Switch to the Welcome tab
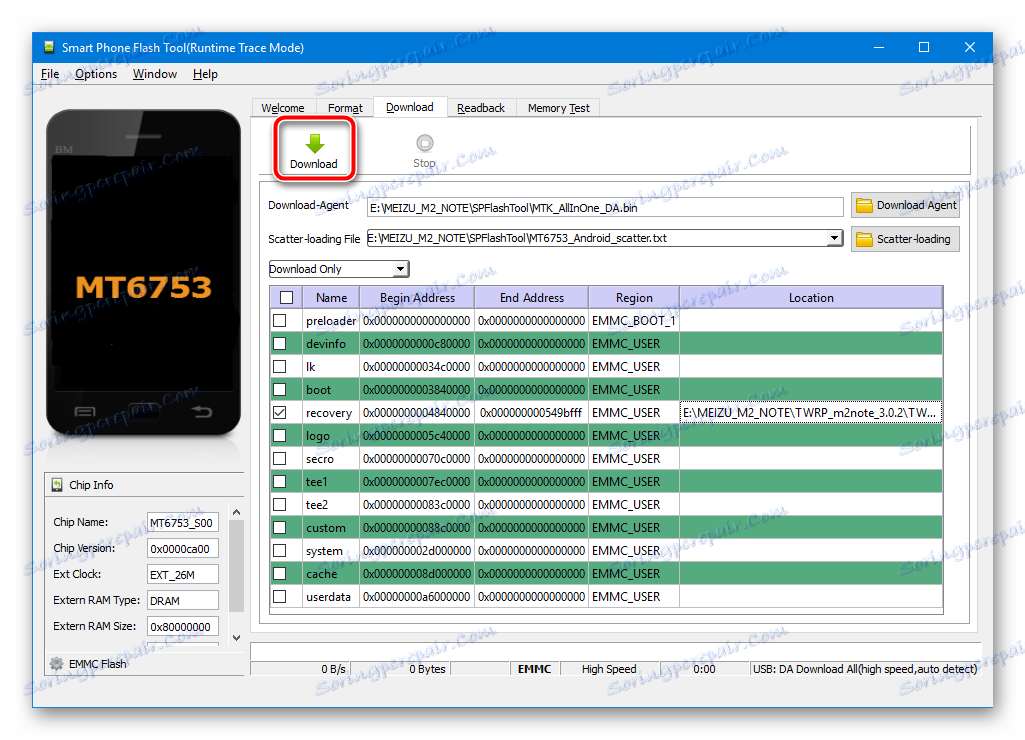Viewport: 1025px width, 740px height. pos(283,108)
